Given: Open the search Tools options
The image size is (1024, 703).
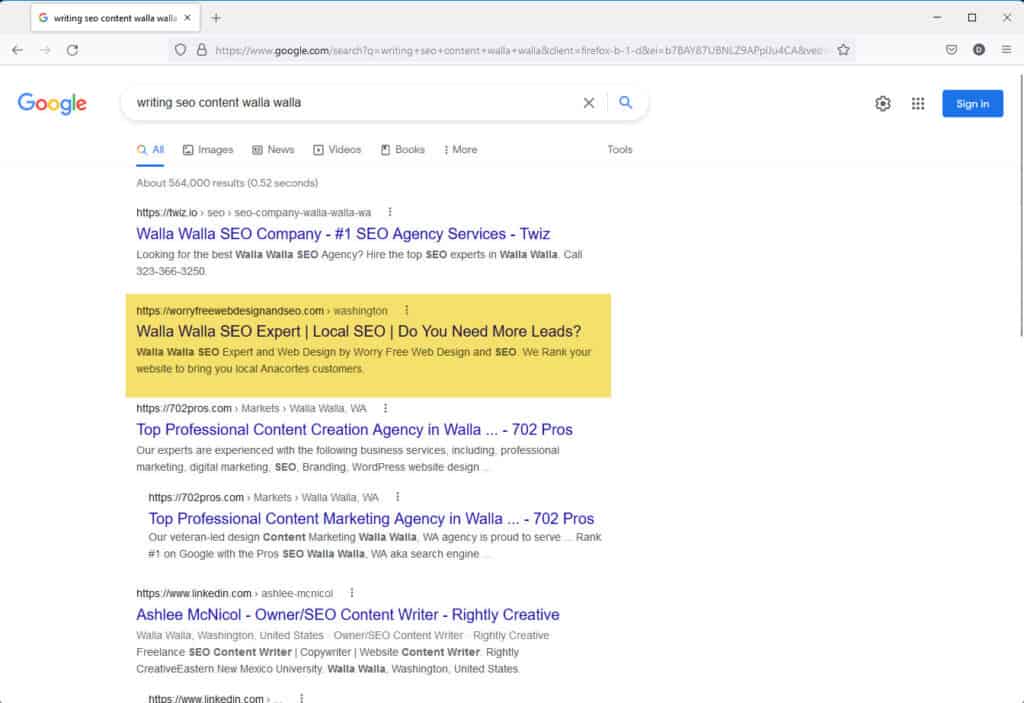Looking at the screenshot, I should click(620, 150).
